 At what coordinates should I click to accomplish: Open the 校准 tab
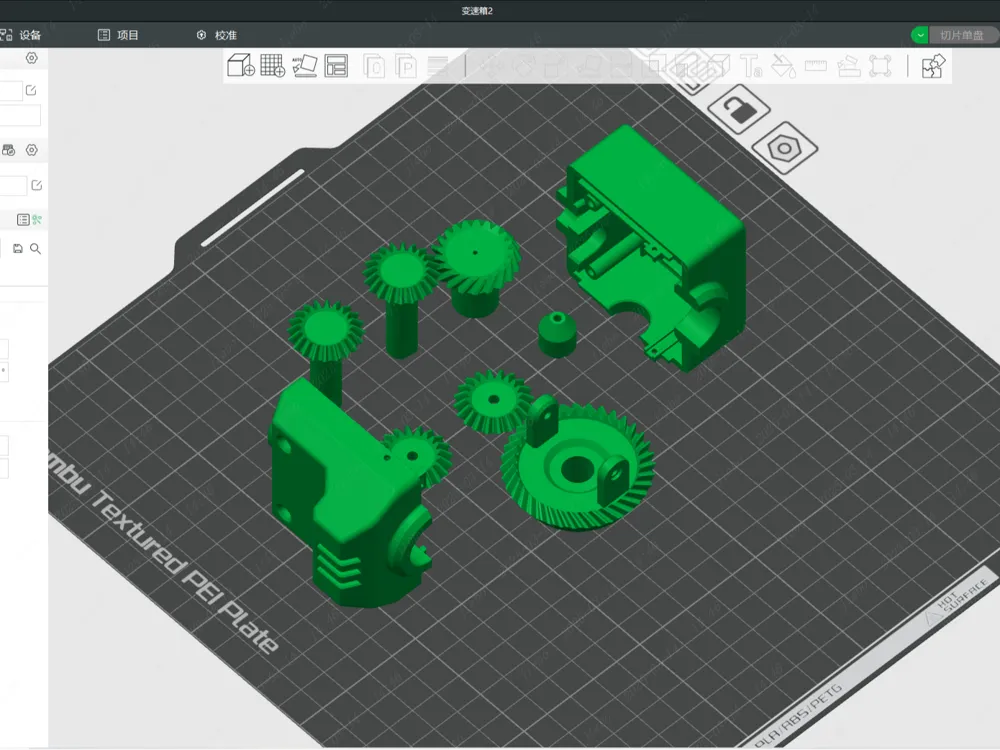point(217,35)
